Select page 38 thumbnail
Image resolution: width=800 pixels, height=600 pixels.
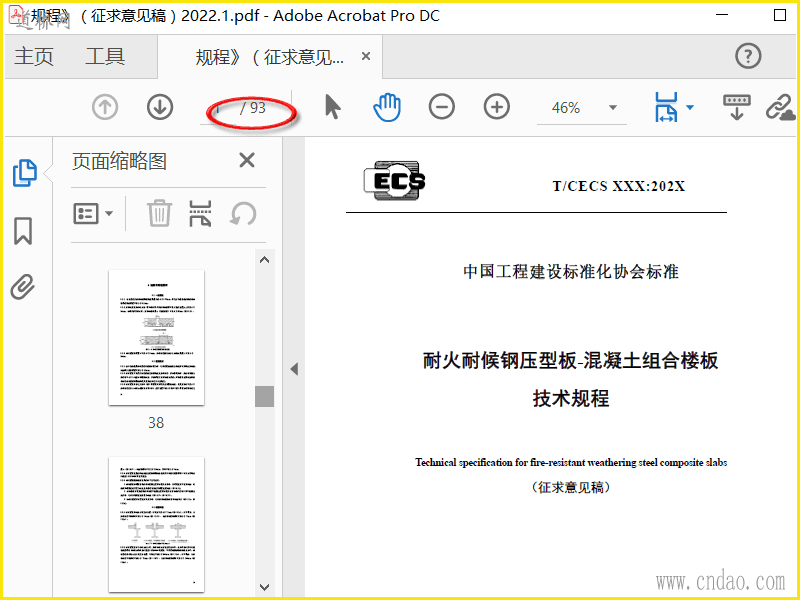pos(157,337)
